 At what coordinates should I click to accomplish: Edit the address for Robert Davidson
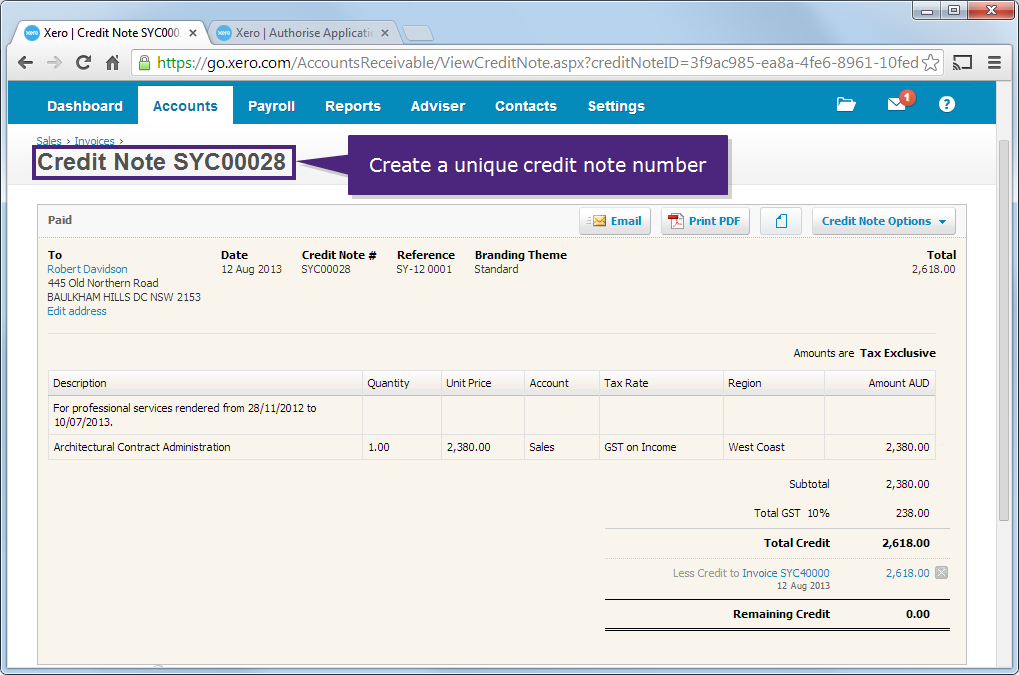[x=76, y=310]
